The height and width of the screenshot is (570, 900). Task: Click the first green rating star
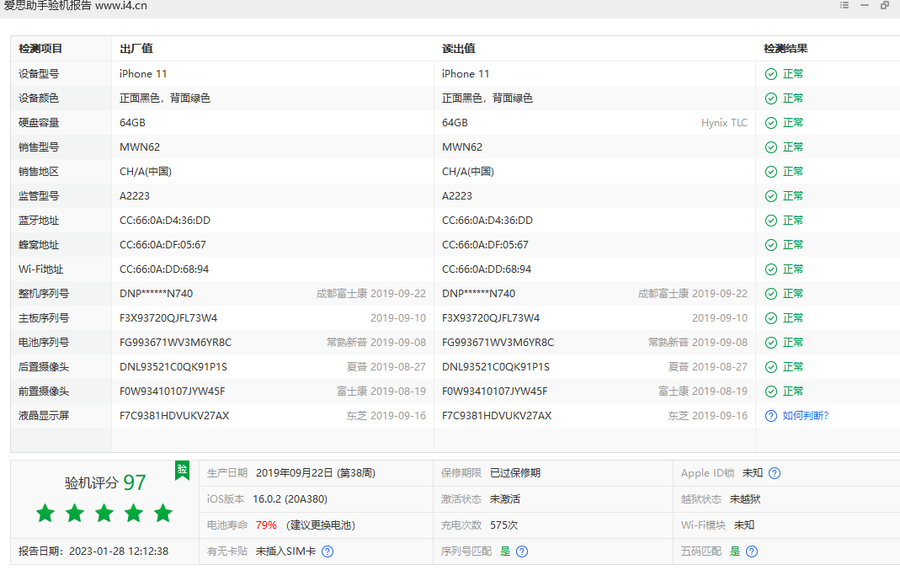(x=45, y=514)
